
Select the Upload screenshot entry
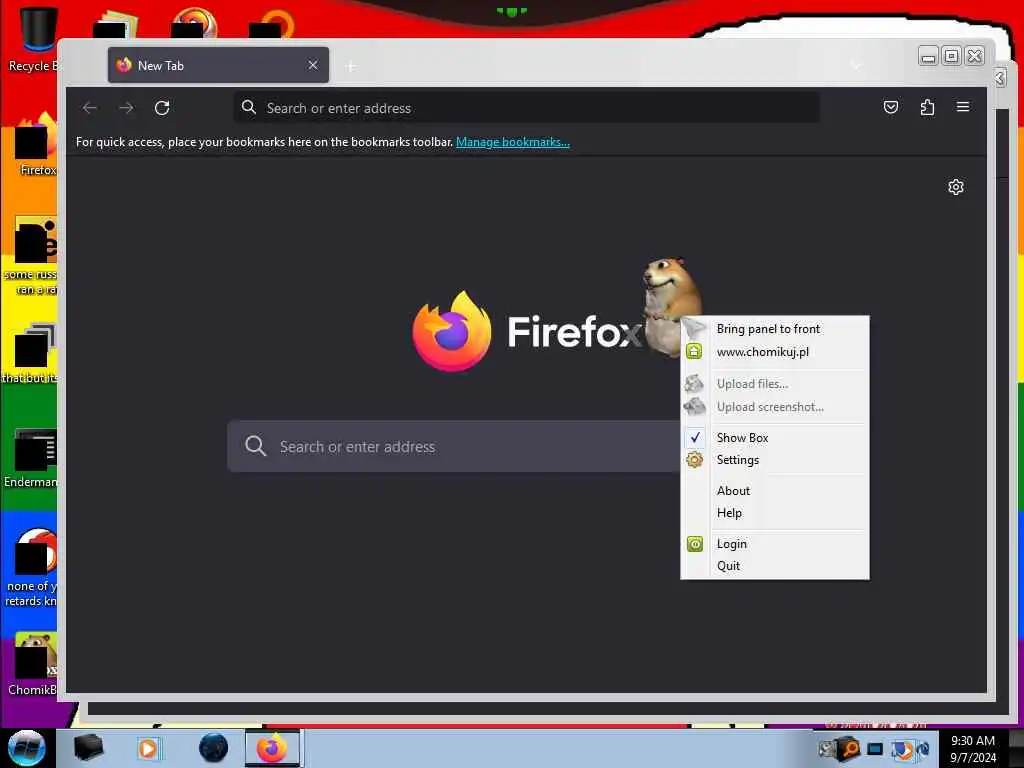tap(775, 407)
